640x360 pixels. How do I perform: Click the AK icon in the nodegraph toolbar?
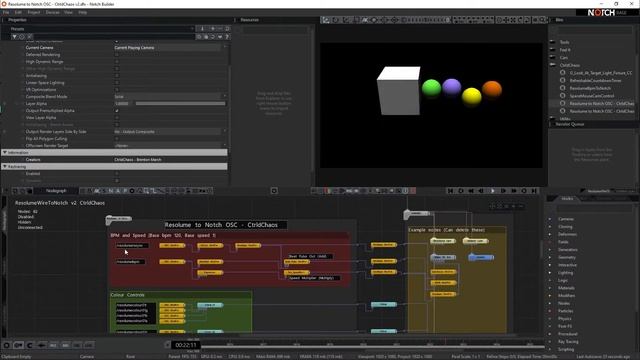coord(97,191)
